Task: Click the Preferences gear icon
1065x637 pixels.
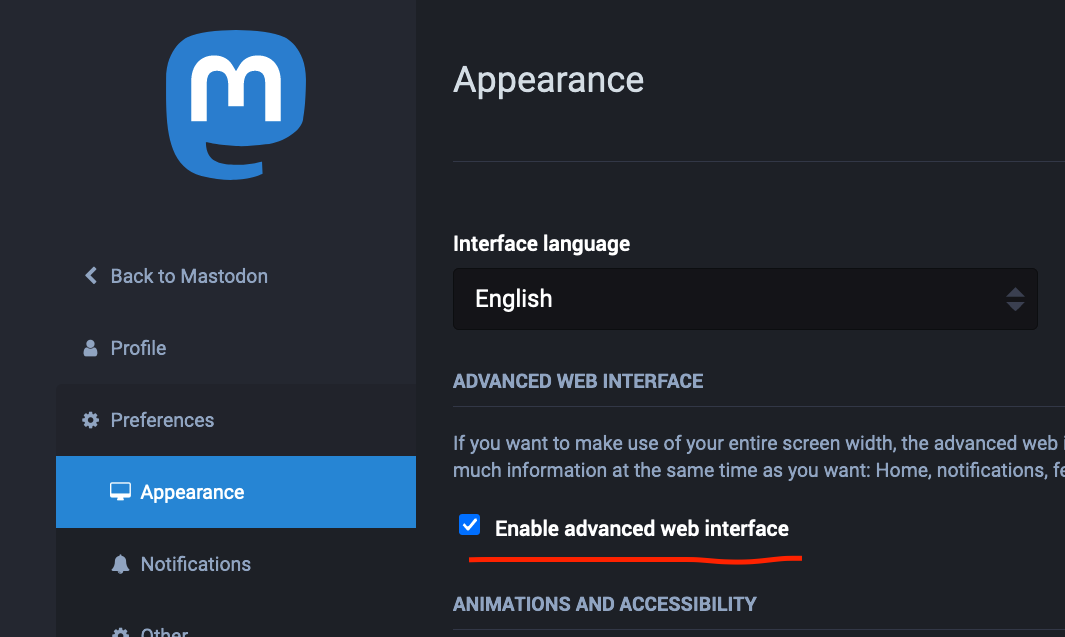Action: pos(91,420)
